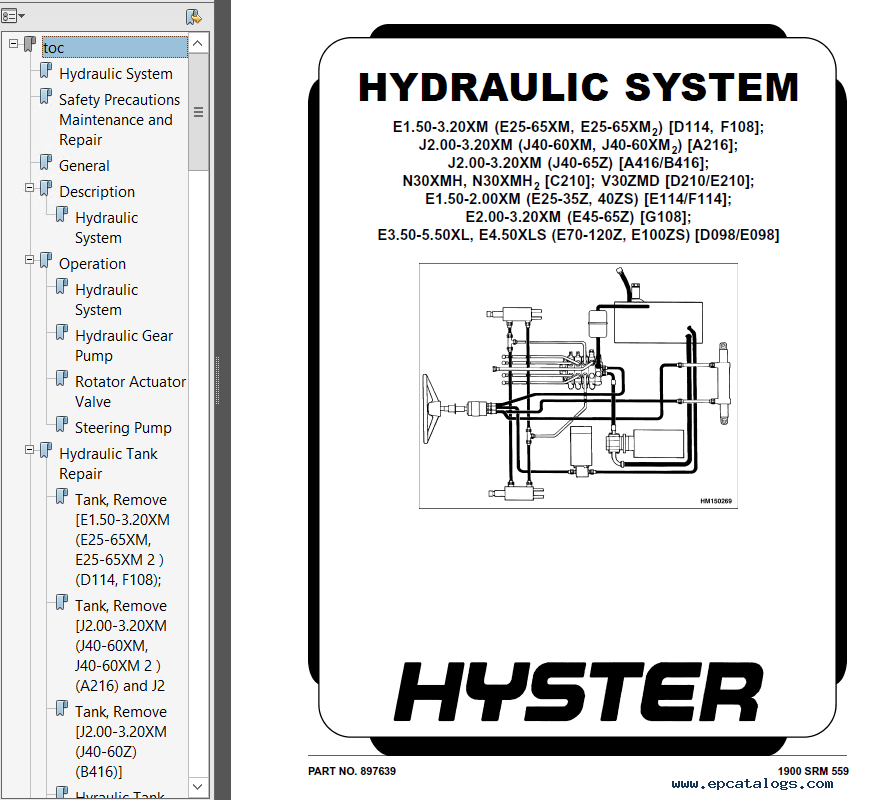Click the find current bookmark icon
This screenshot has width=884, height=800.
193,17
